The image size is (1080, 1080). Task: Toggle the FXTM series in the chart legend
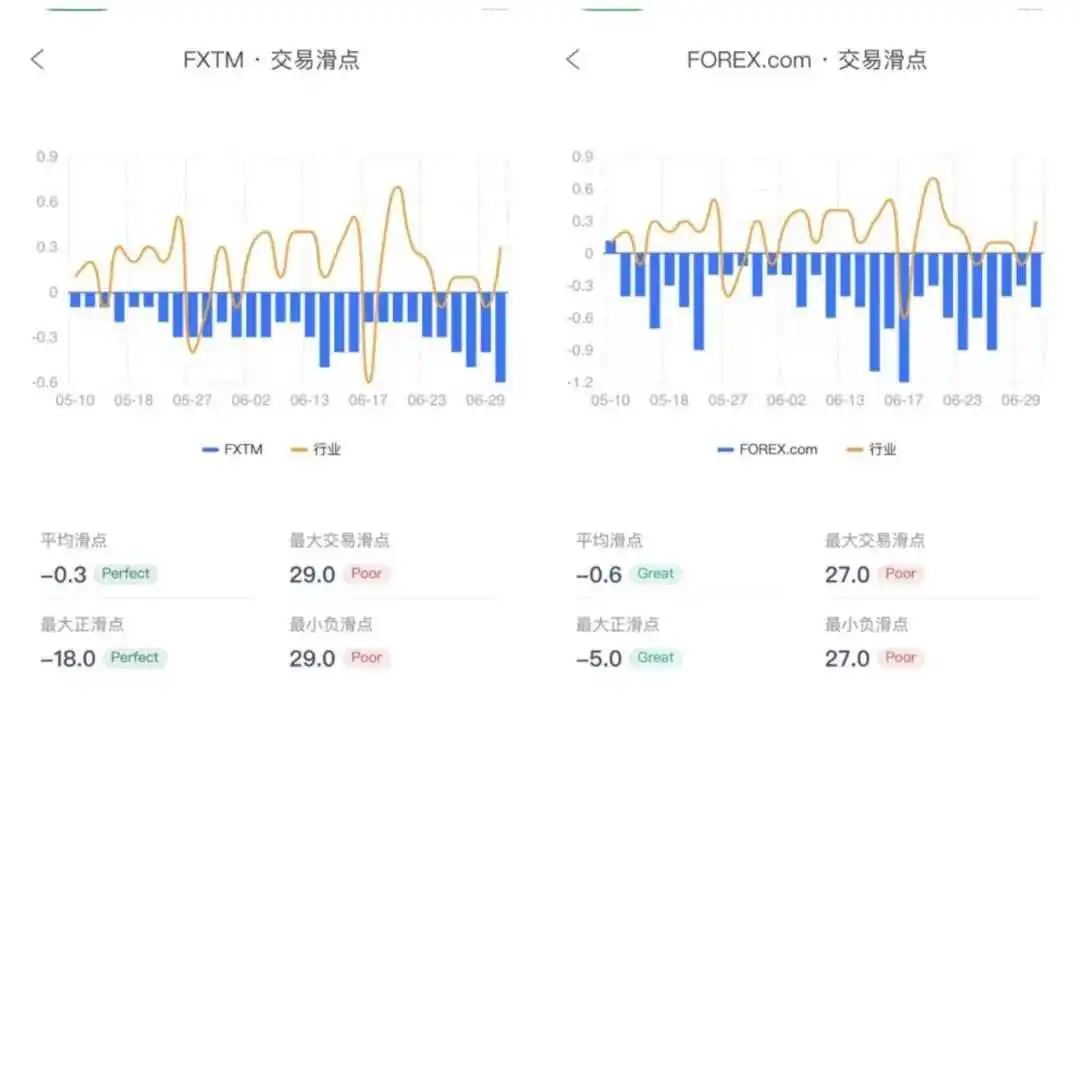click(x=233, y=450)
